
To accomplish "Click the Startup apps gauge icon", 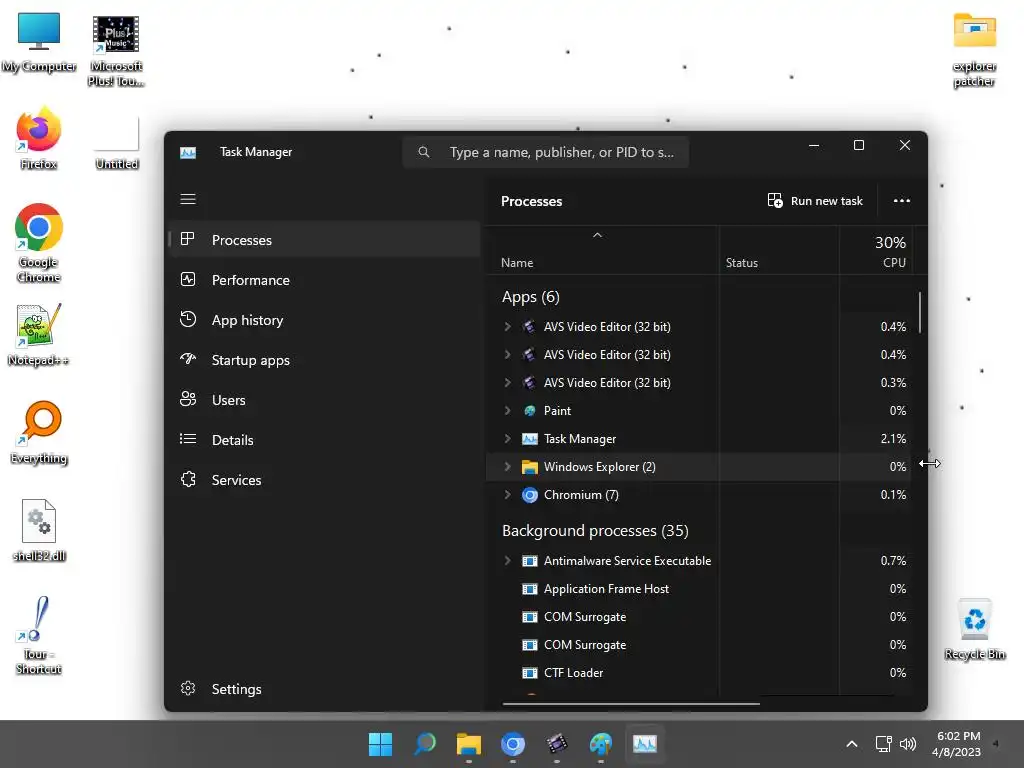I will [188, 359].
